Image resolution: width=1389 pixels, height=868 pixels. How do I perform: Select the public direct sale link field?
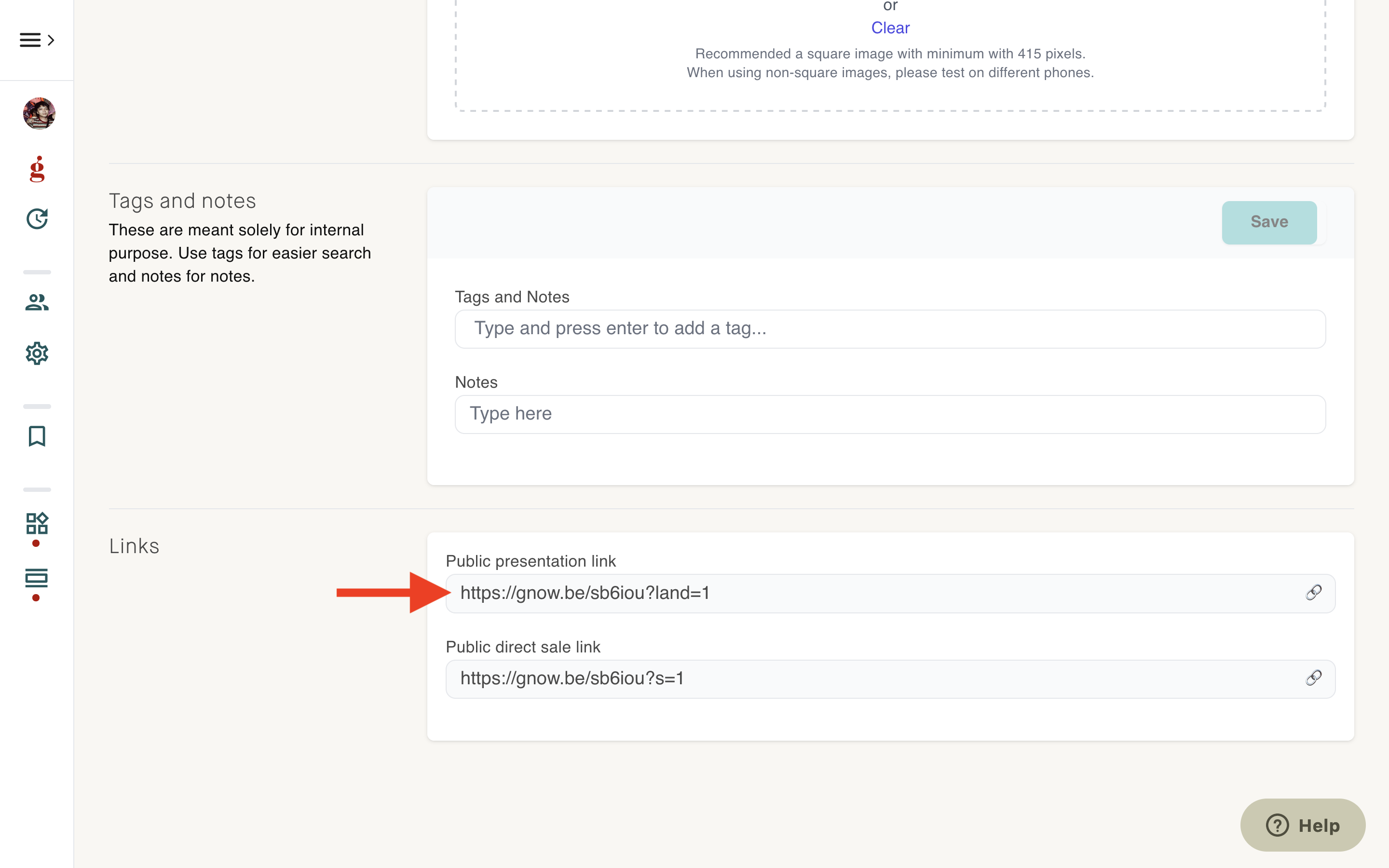(890, 678)
